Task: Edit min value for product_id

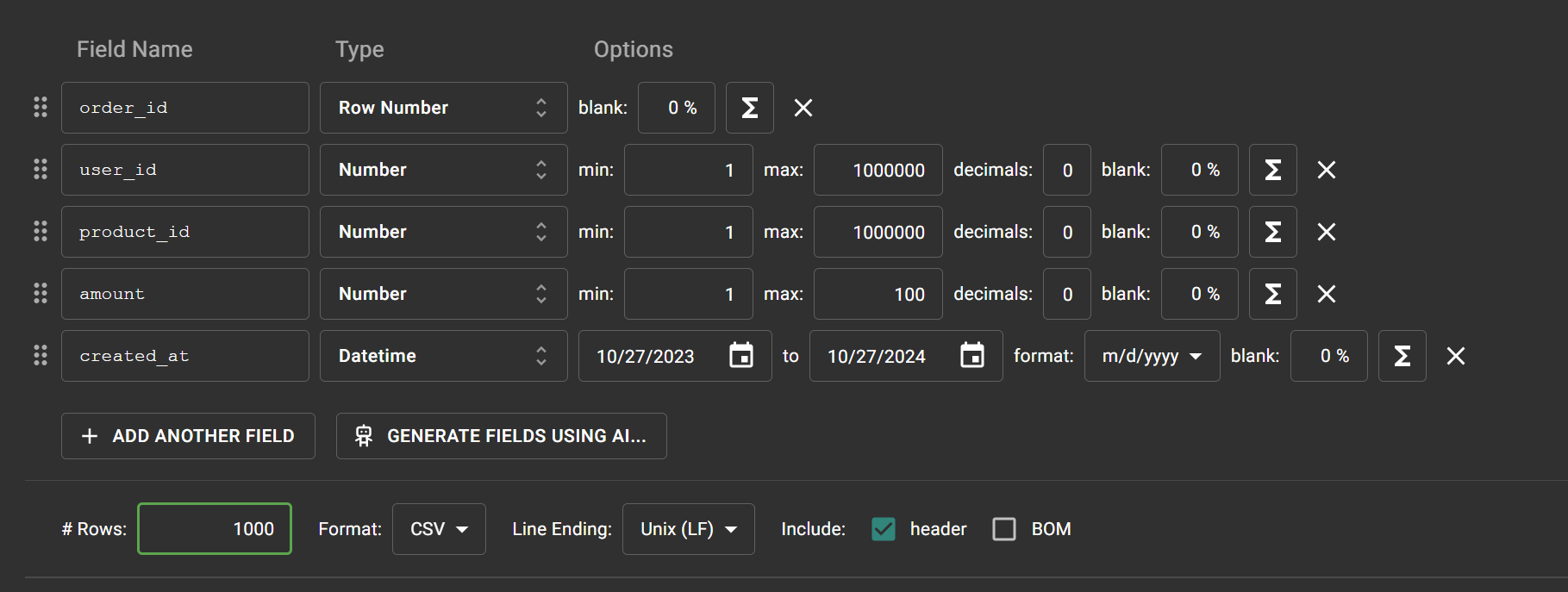Action: [x=689, y=232]
